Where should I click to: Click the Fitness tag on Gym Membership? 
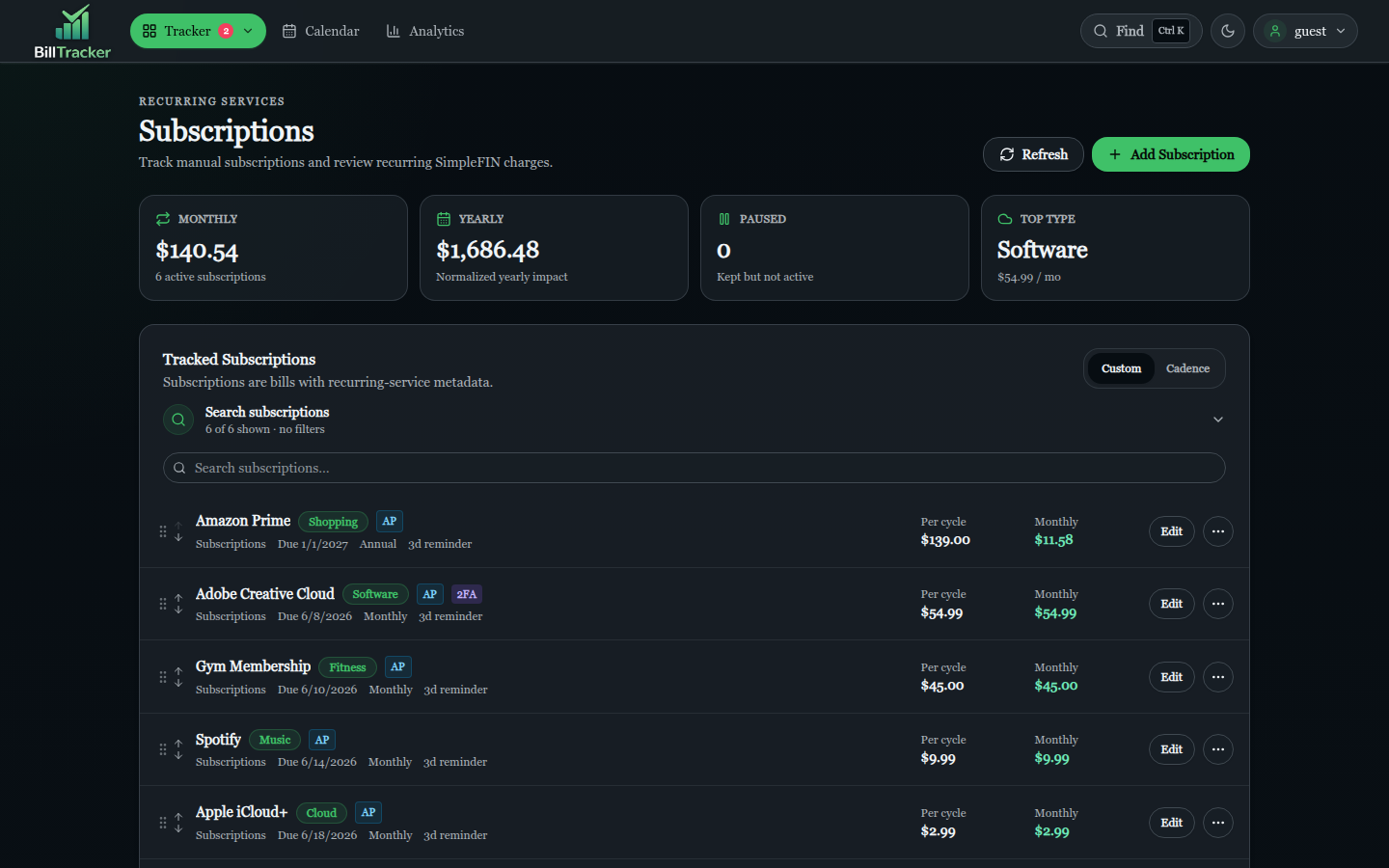[x=347, y=667]
